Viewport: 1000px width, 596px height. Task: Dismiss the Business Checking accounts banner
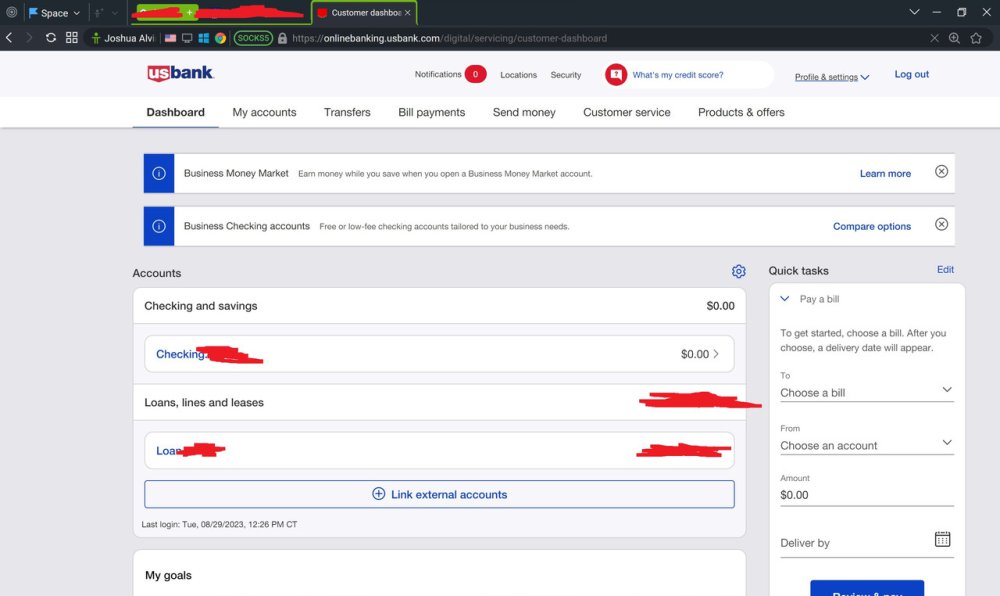941,224
